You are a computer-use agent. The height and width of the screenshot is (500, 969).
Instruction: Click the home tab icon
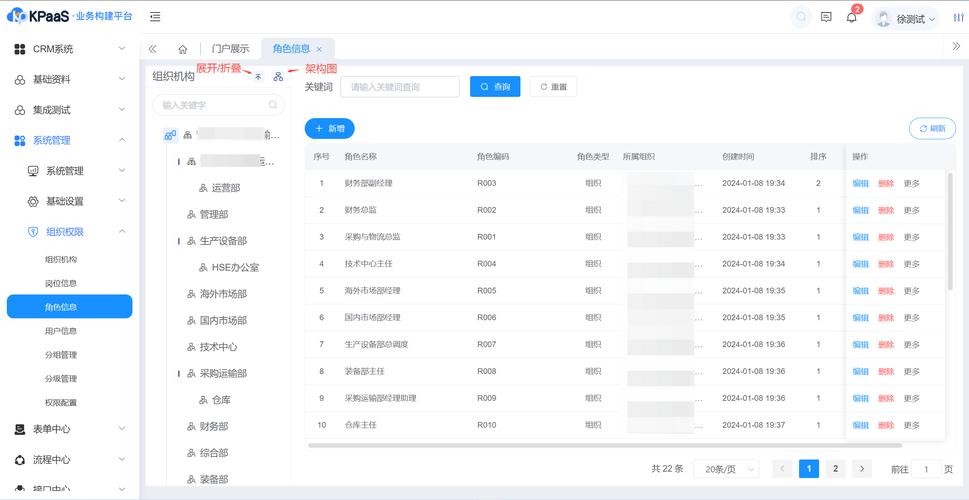click(x=182, y=49)
